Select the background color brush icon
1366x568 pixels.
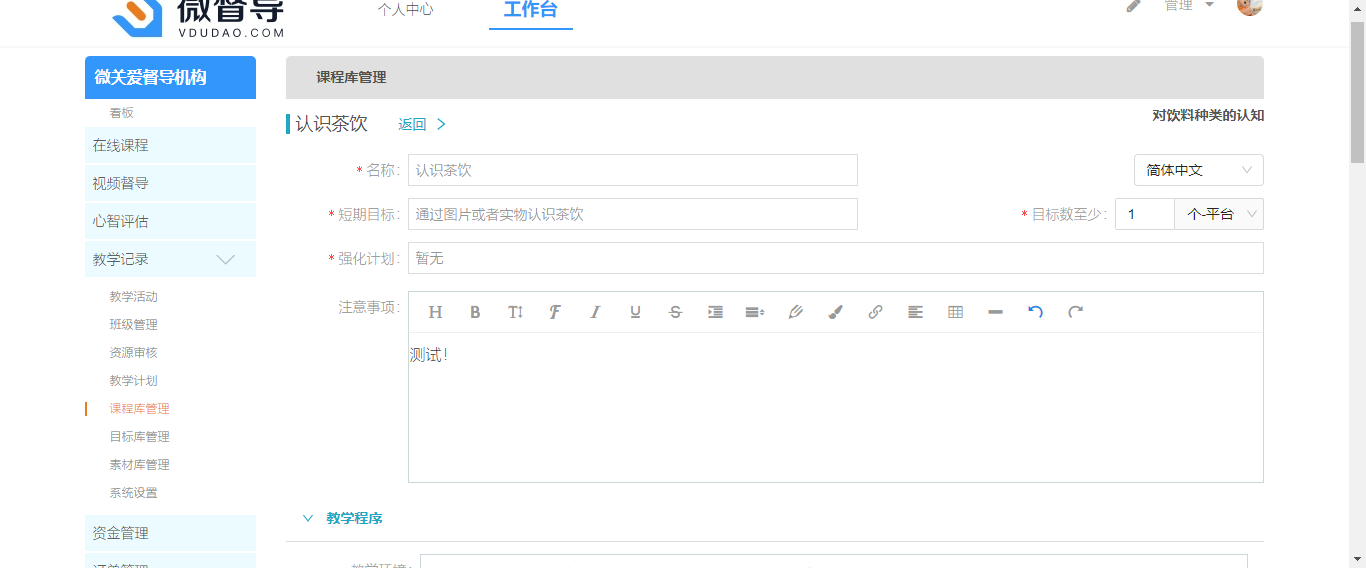coord(835,312)
